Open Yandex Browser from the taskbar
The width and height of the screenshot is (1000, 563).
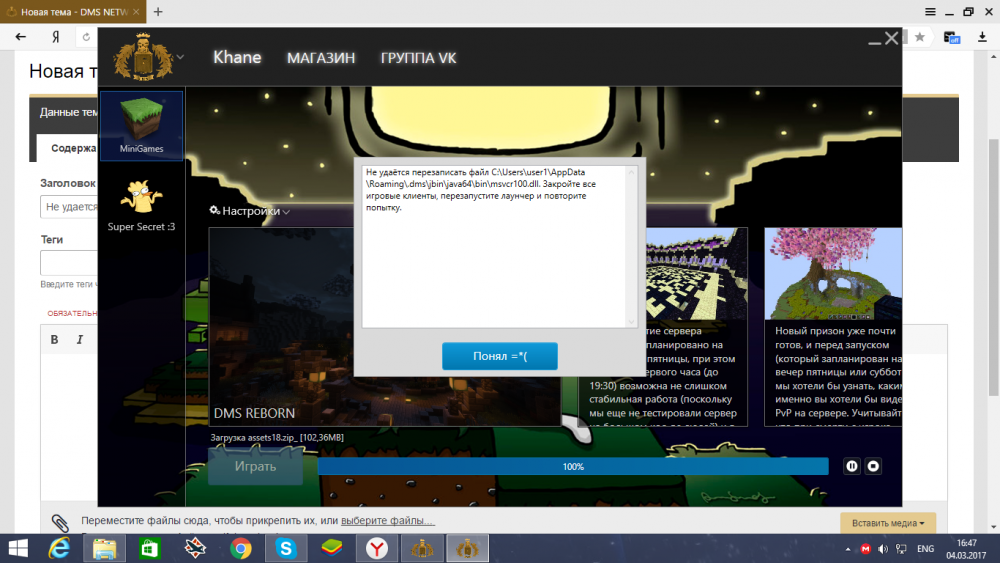pyautogui.click(x=375, y=548)
